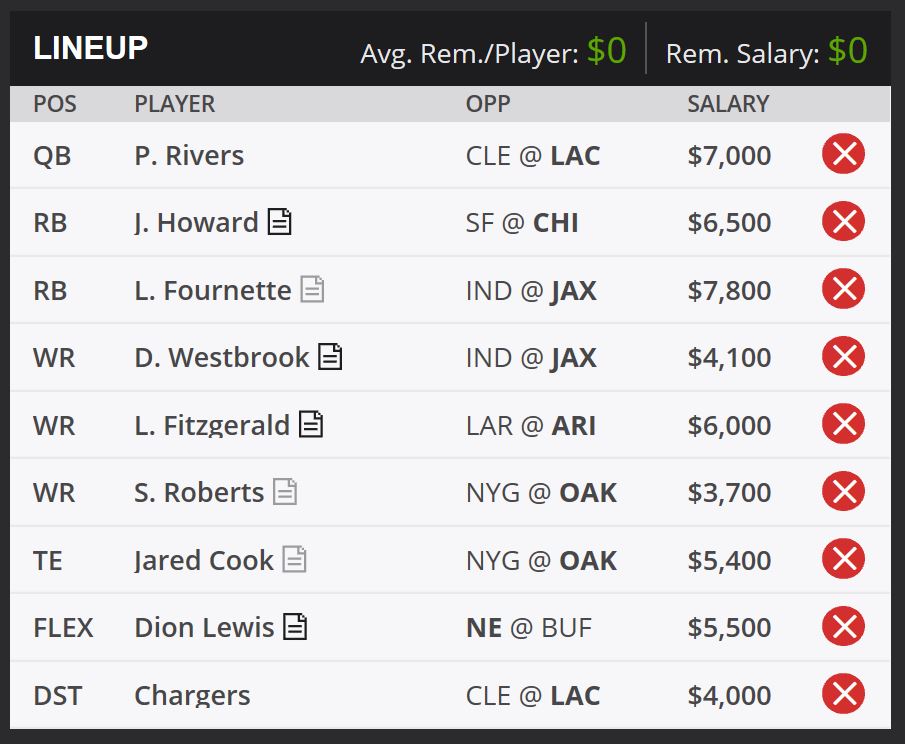The image size is (905, 744).
Task: Remove L. Fournette with red X button
Action: tap(843, 289)
